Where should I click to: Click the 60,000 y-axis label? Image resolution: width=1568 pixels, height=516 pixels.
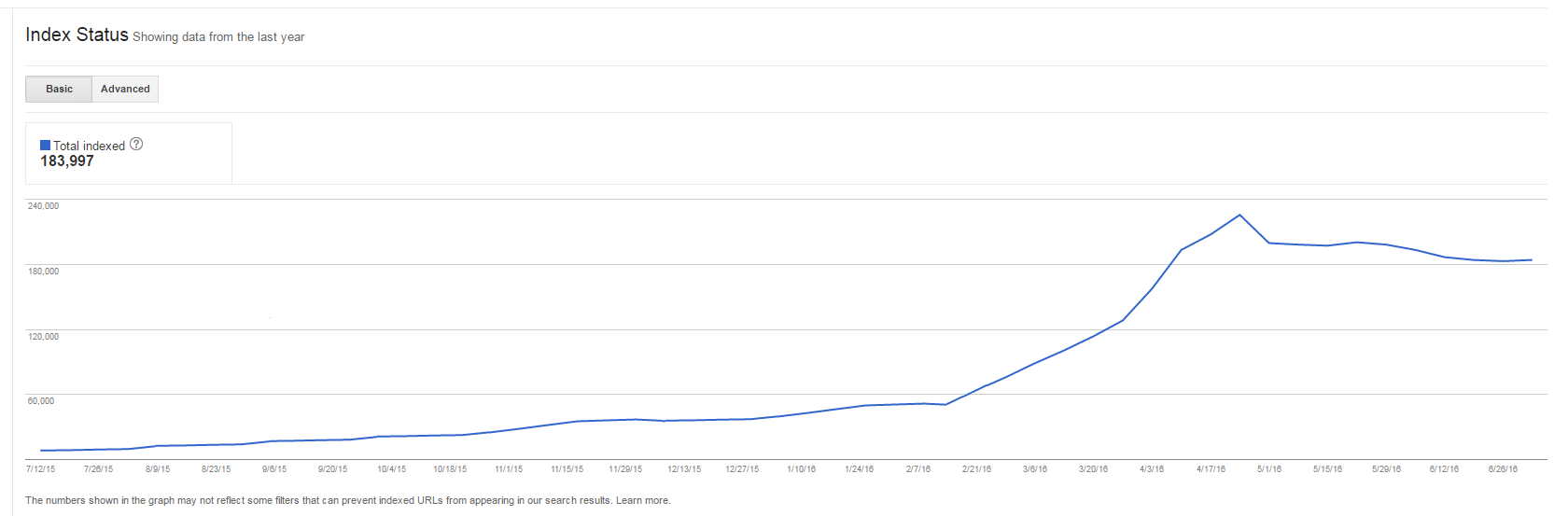(40, 400)
